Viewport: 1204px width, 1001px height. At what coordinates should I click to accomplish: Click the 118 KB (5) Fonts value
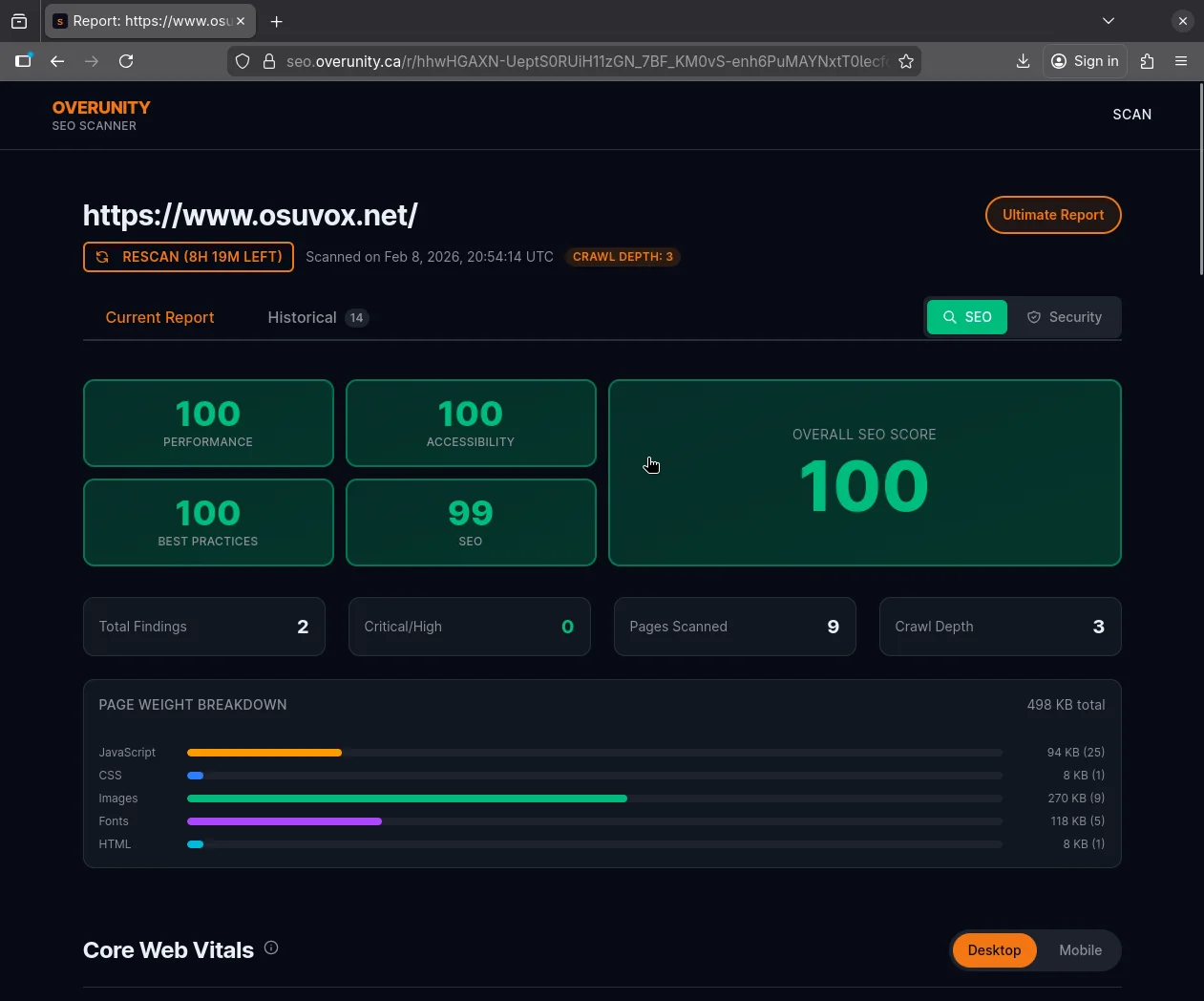tap(1078, 821)
